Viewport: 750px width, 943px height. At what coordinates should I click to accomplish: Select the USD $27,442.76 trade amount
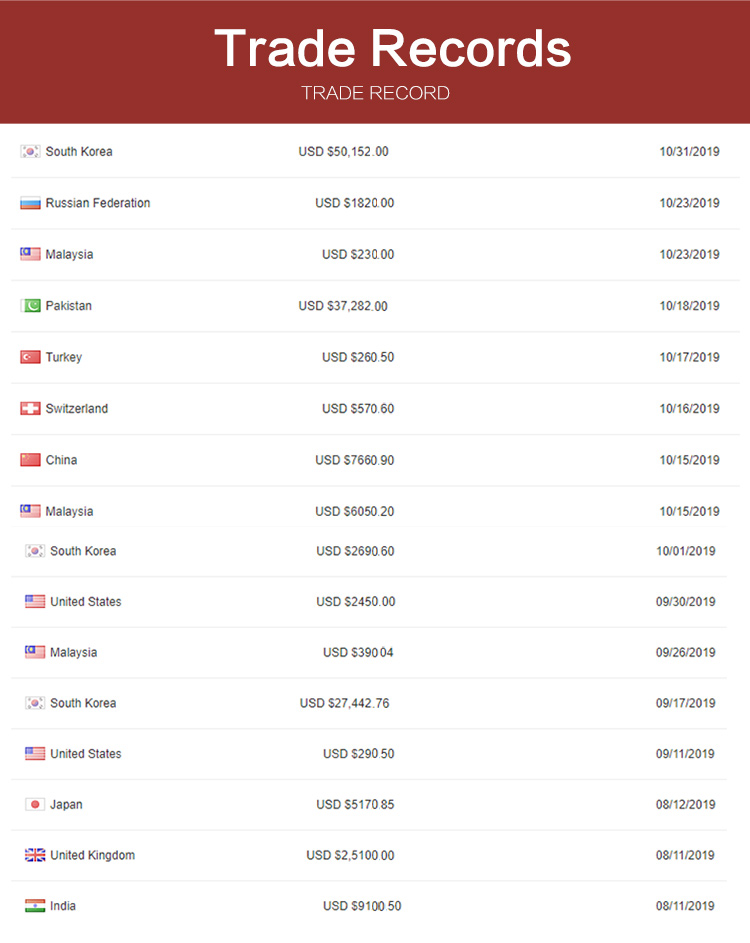click(344, 703)
